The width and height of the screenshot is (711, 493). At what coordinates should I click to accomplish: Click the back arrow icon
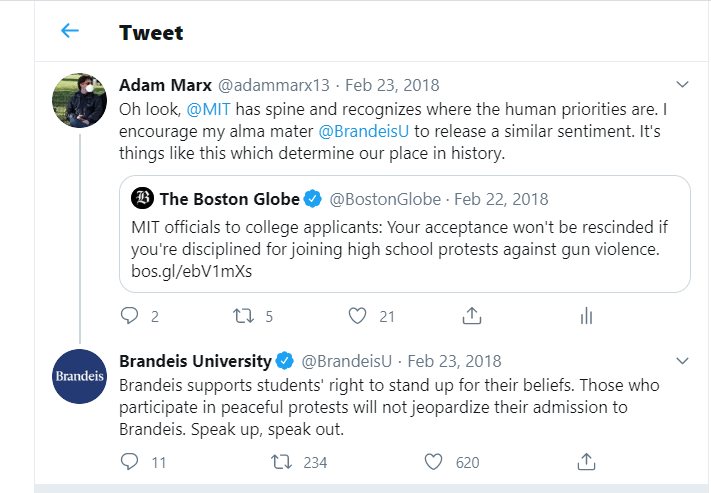pos(69,31)
